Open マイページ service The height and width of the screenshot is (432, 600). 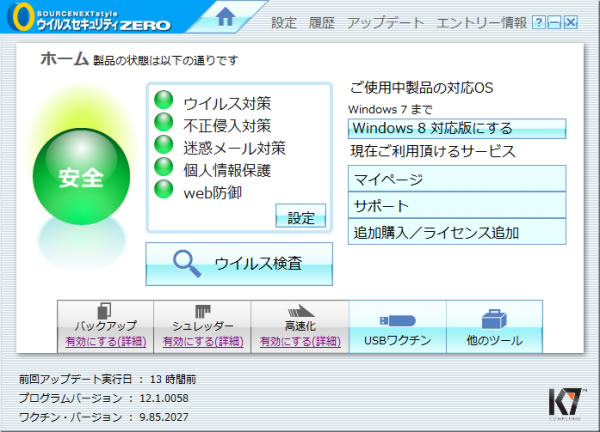[457, 179]
